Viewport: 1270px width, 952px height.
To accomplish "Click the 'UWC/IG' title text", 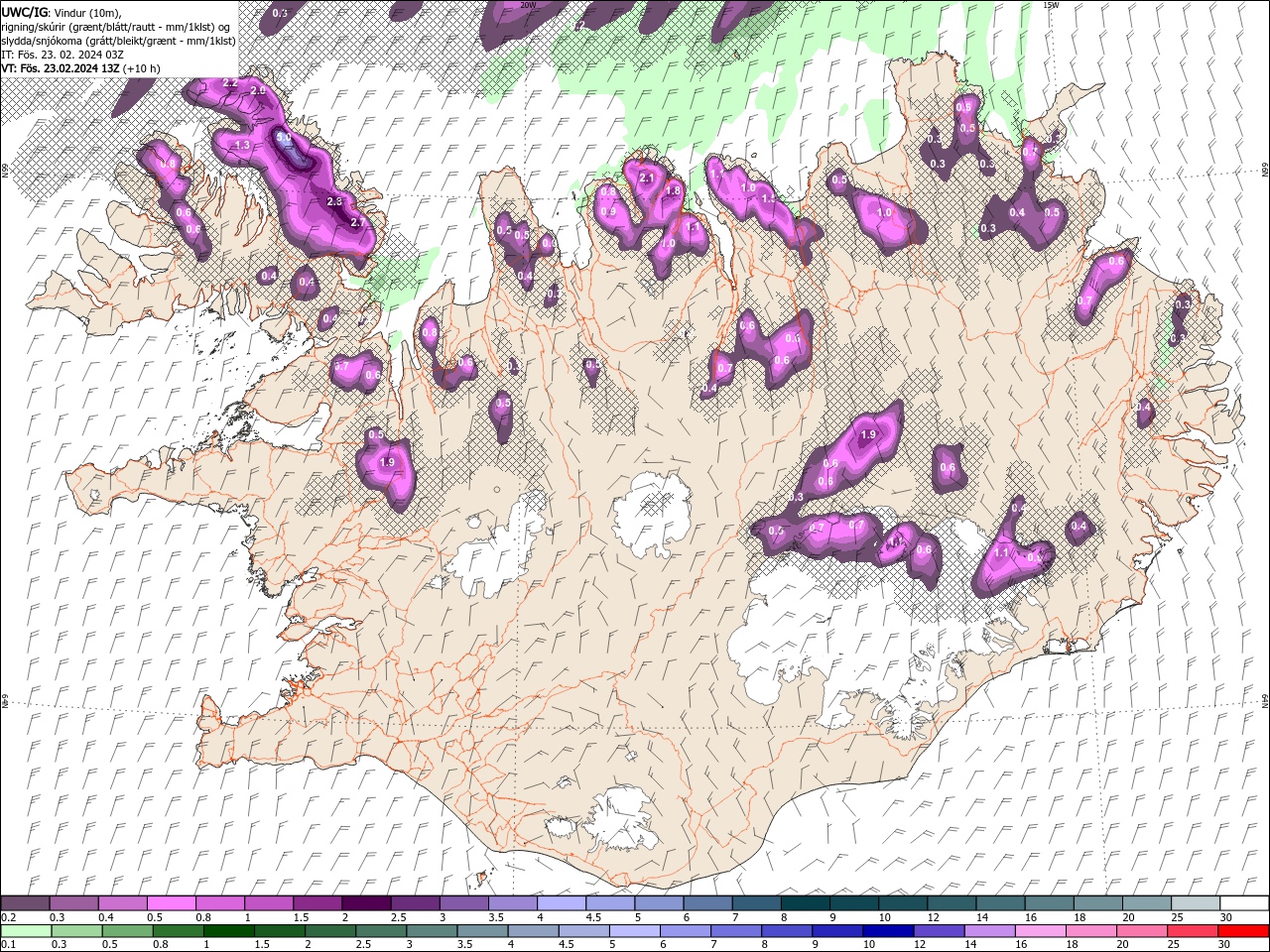I will pos(24,12).
